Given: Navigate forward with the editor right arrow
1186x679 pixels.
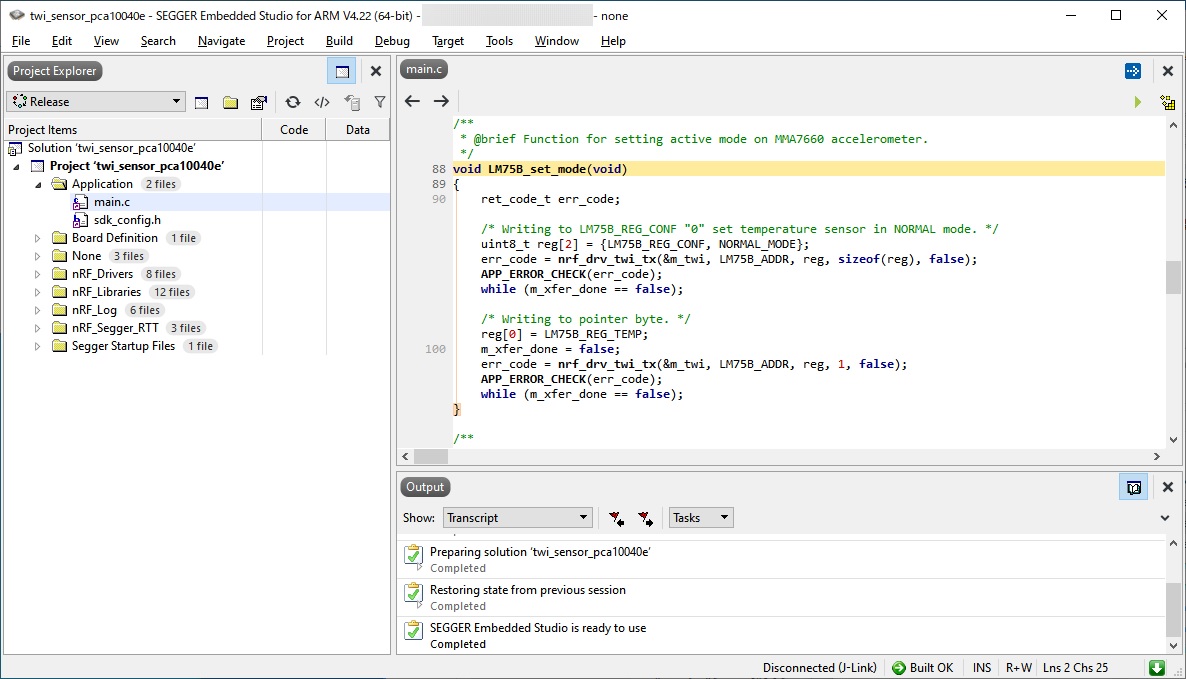Looking at the screenshot, I should (x=441, y=101).
